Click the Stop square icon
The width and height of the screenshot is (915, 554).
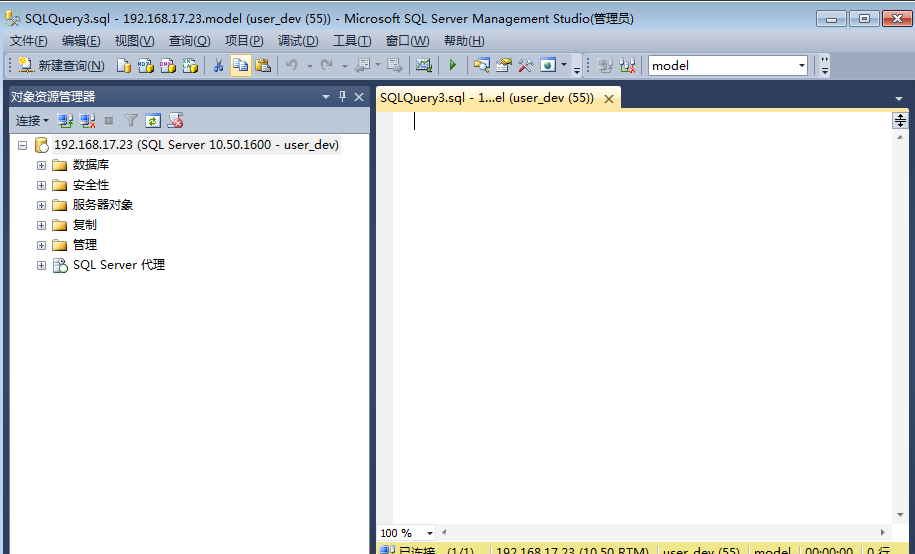click(109, 121)
